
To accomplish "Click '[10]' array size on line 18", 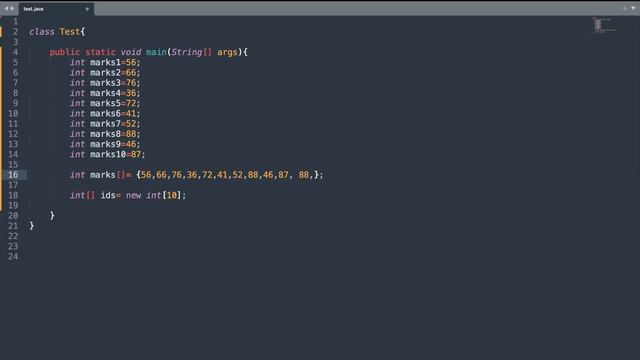I will (171, 195).
